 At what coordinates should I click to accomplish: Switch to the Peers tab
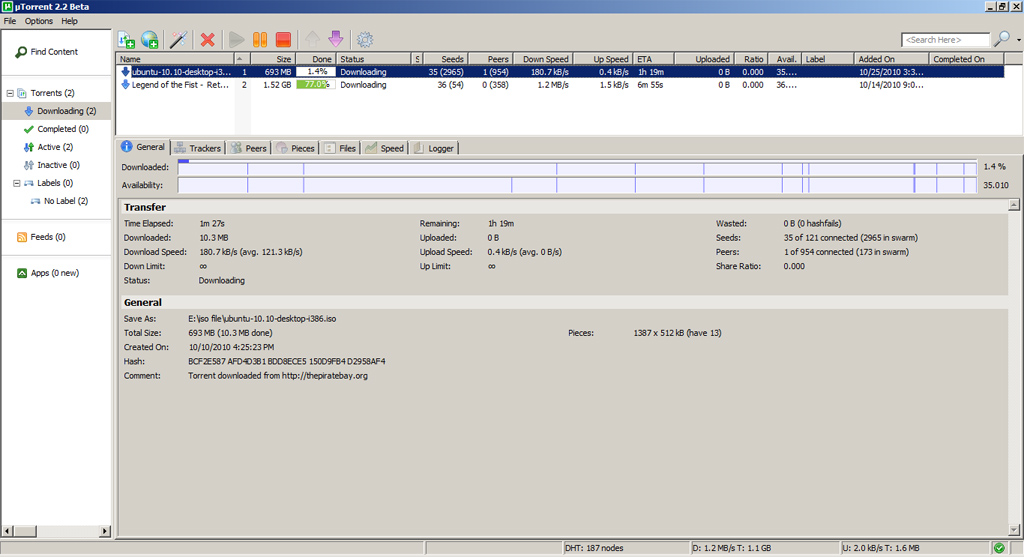point(249,148)
